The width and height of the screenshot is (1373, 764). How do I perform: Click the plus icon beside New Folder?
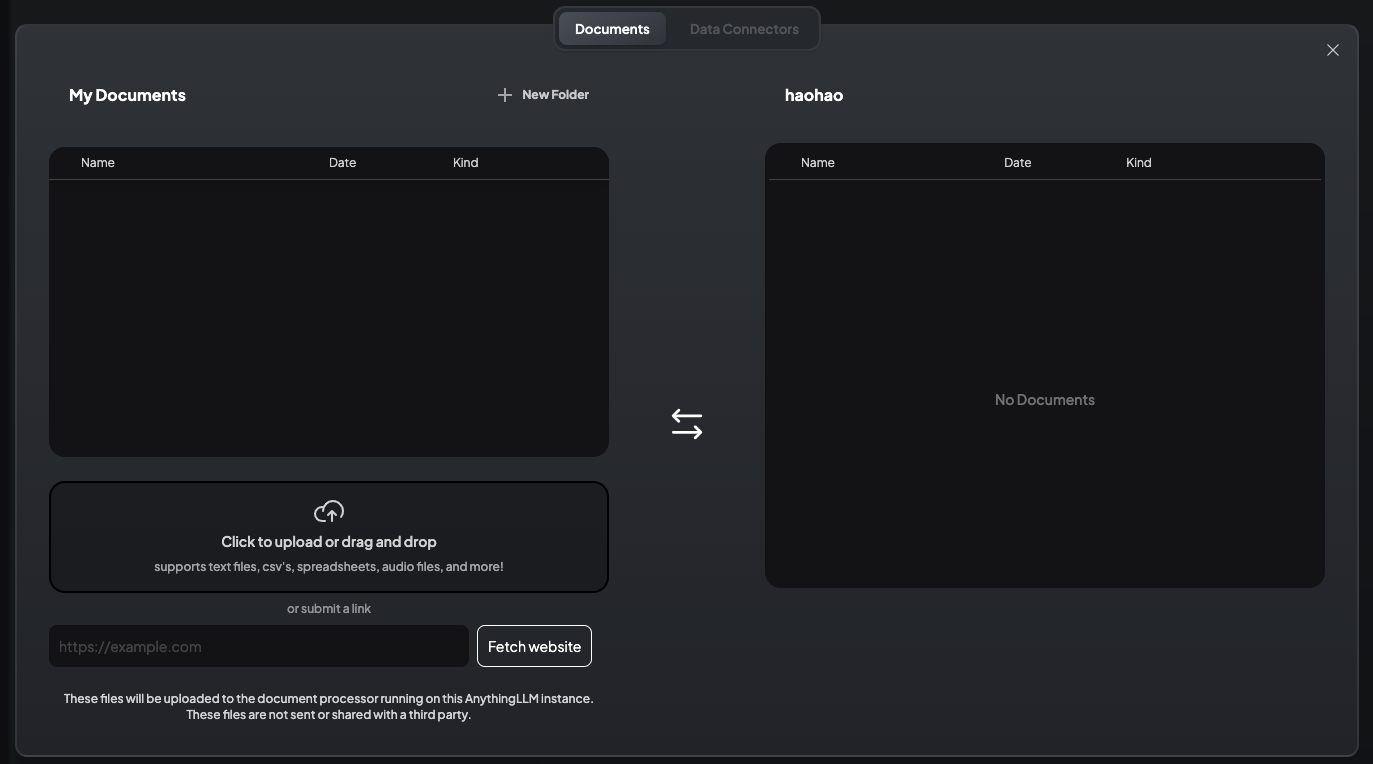(505, 95)
